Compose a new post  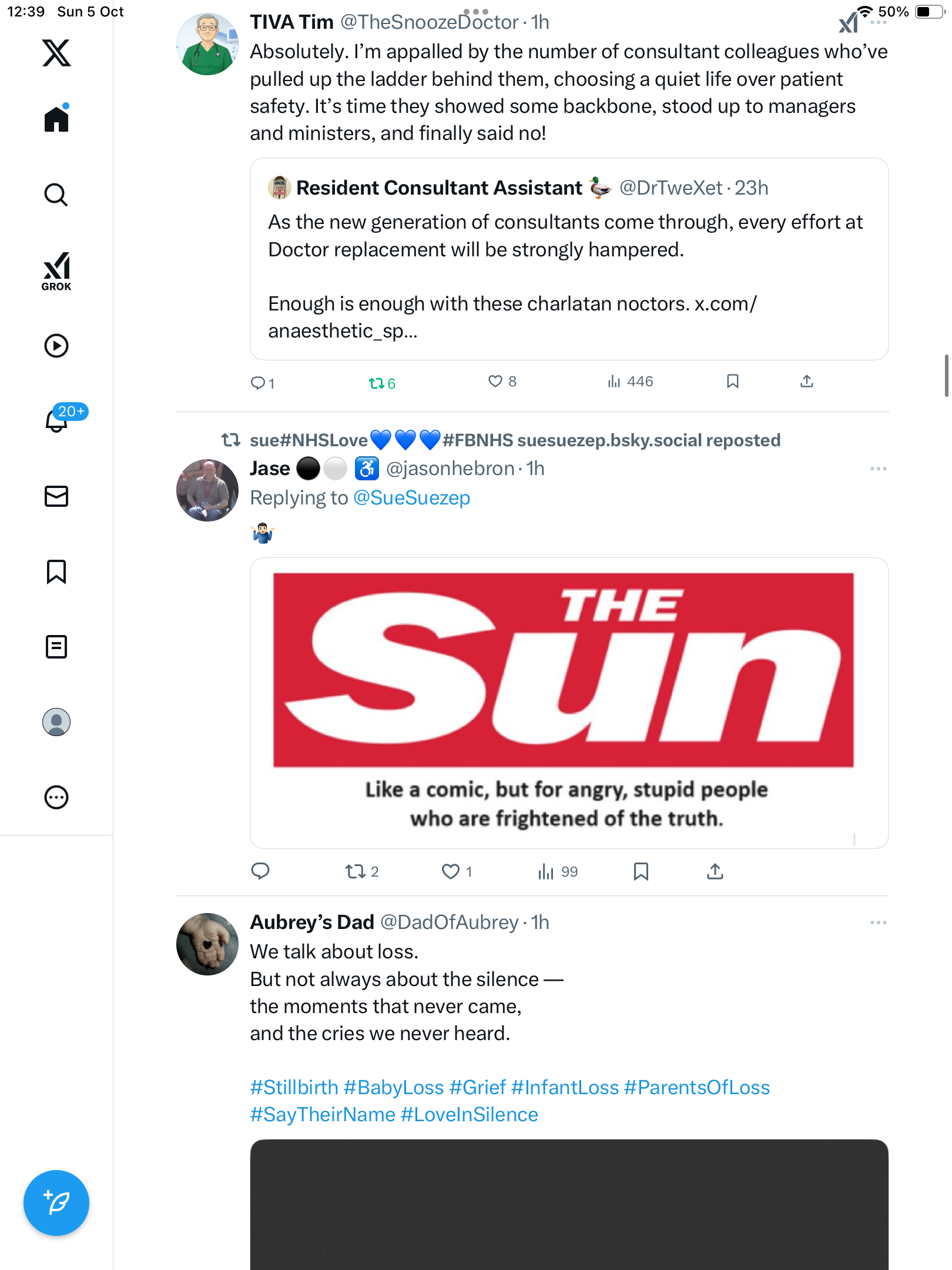pyautogui.click(x=56, y=1203)
